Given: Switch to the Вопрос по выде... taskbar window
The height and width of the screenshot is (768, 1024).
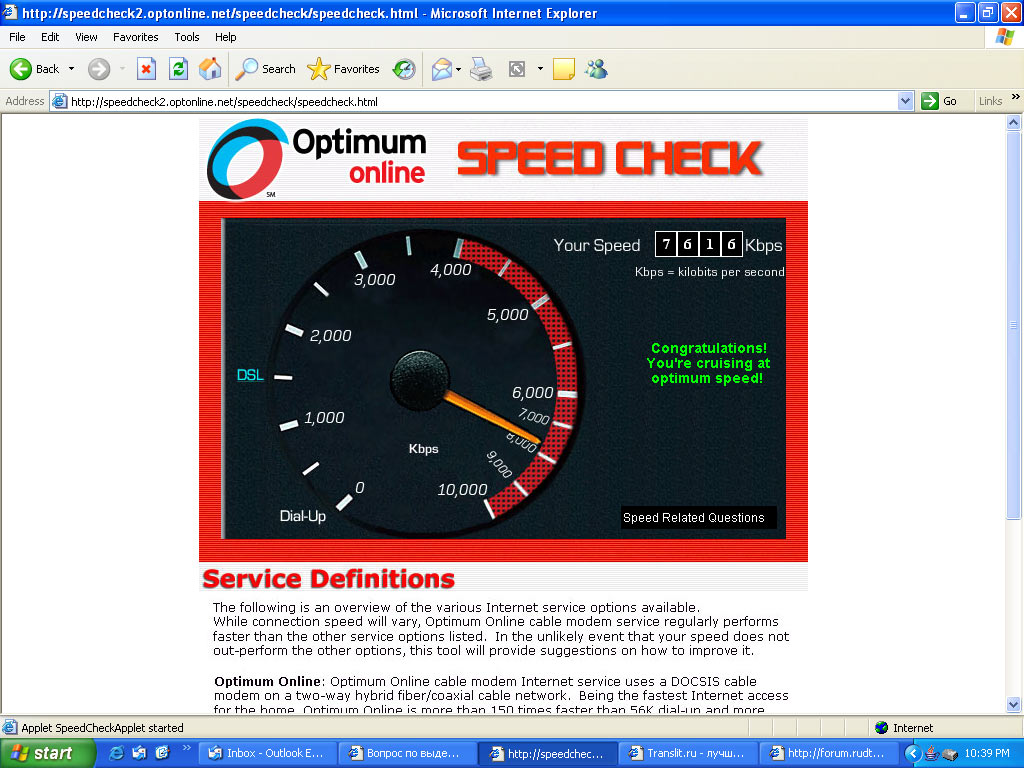Looking at the screenshot, I should coord(407,753).
